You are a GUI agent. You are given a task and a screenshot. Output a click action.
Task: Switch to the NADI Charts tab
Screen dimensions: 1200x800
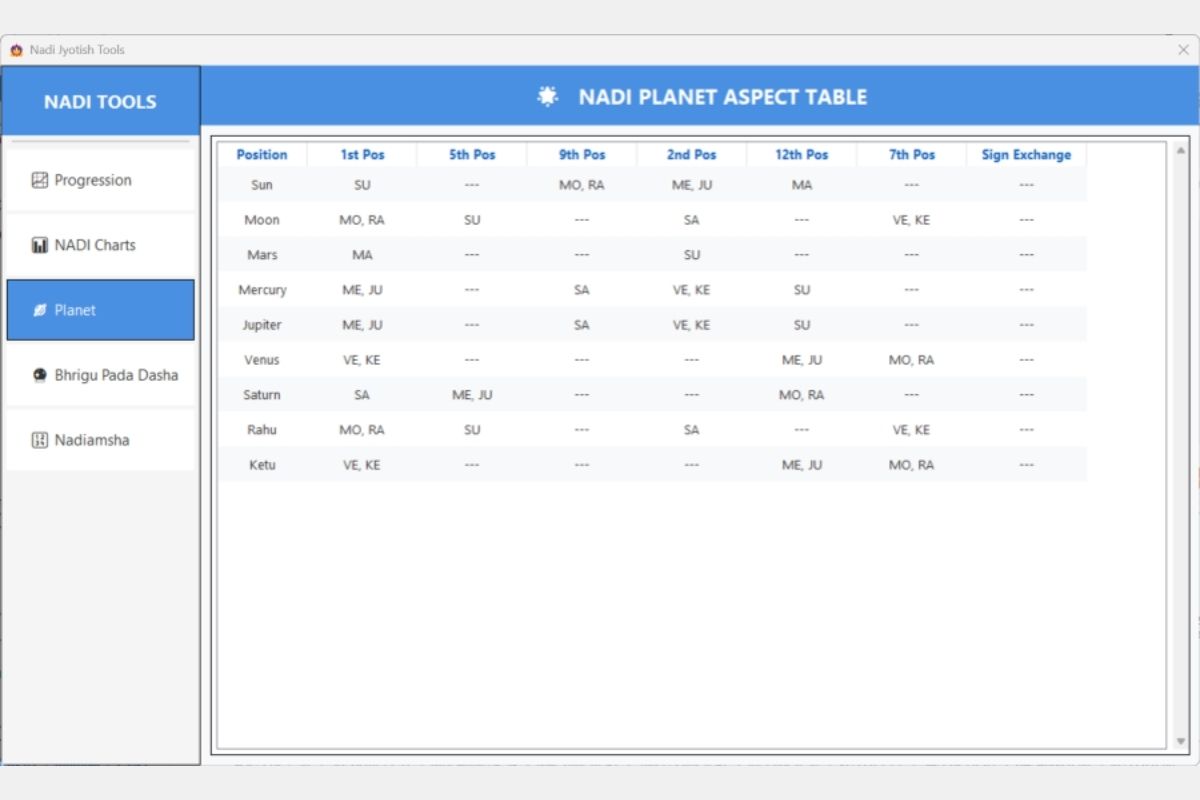click(100, 245)
